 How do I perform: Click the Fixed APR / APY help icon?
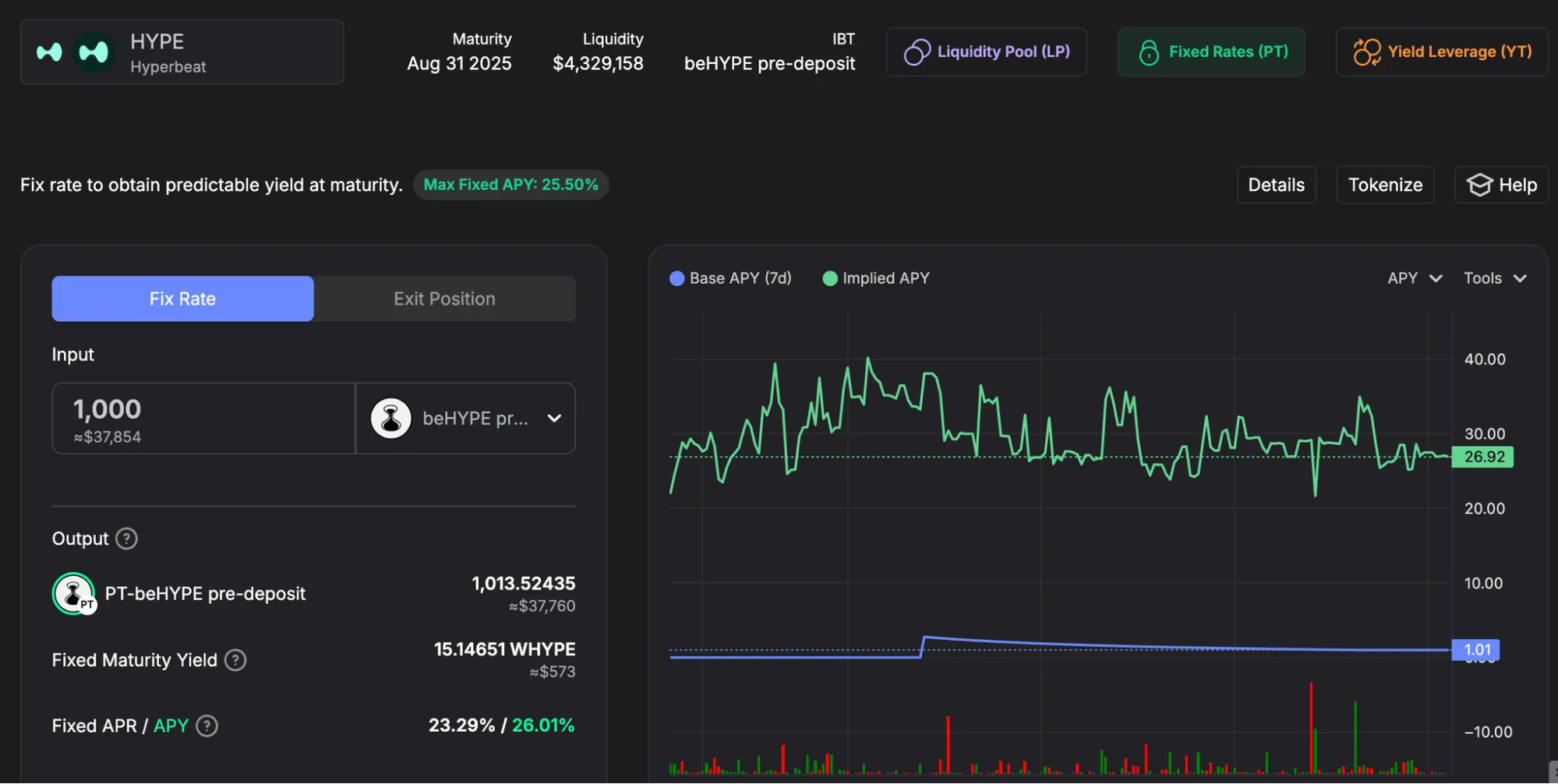(x=207, y=726)
